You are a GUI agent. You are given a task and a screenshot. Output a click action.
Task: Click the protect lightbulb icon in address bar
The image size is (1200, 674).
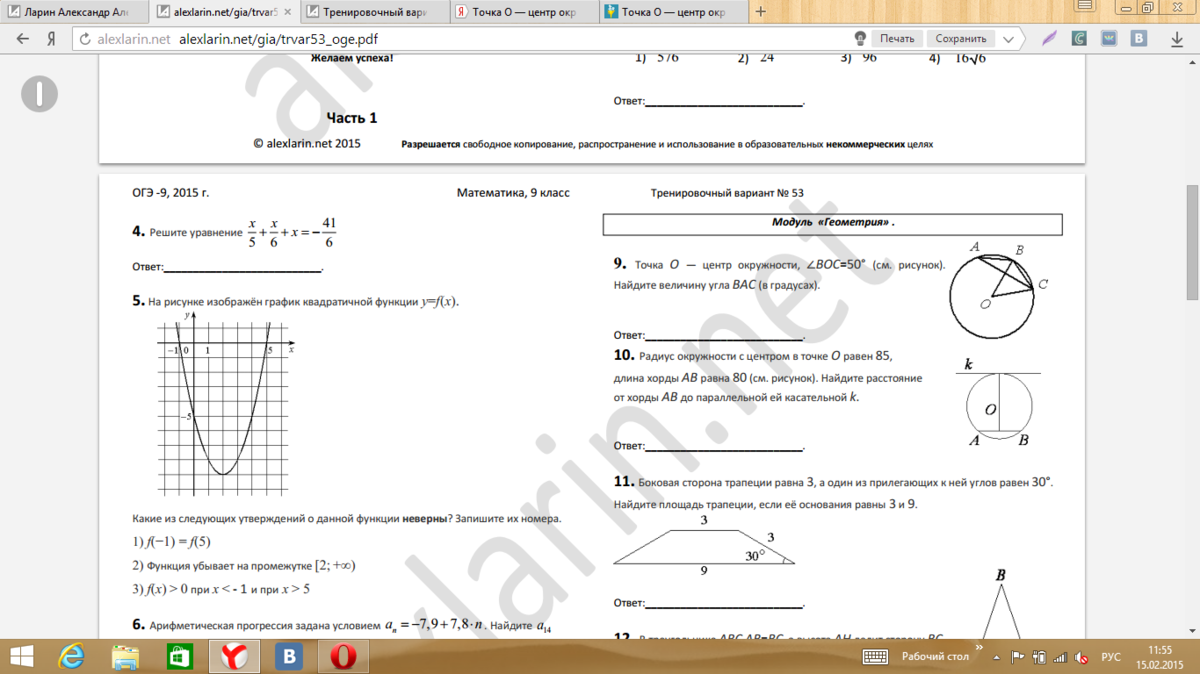click(858, 39)
